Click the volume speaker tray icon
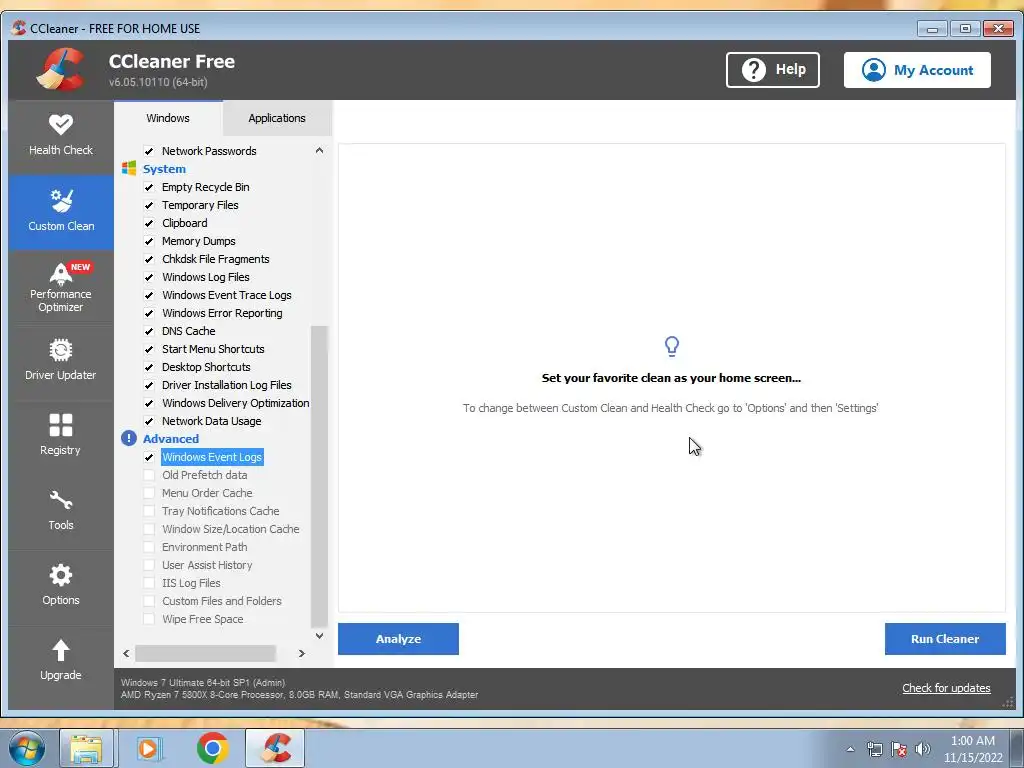Viewport: 1024px width, 768px height. pyautogui.click(x=923, y=749)
